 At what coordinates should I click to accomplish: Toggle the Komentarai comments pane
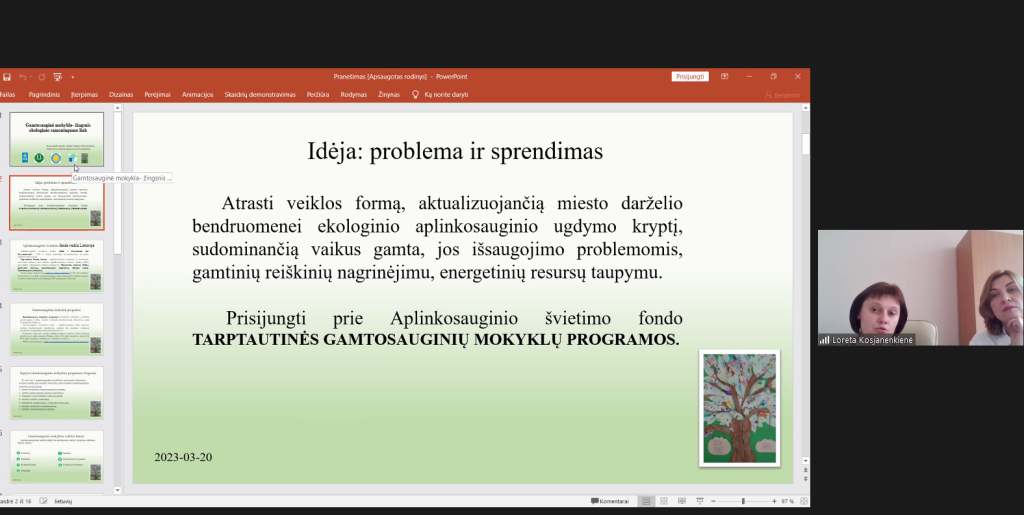pos(610,501)
